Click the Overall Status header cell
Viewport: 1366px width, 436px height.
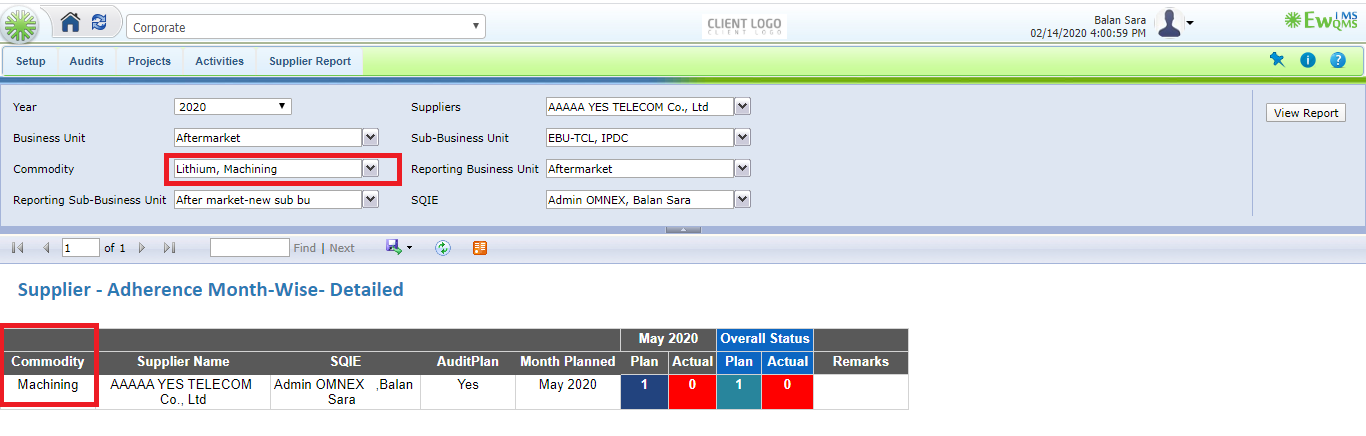765,339
